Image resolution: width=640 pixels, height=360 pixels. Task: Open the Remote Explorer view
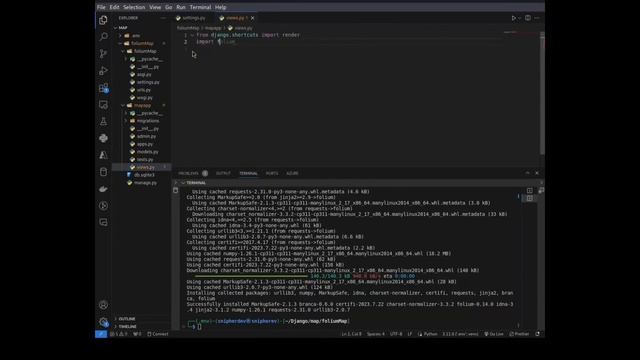103,104
